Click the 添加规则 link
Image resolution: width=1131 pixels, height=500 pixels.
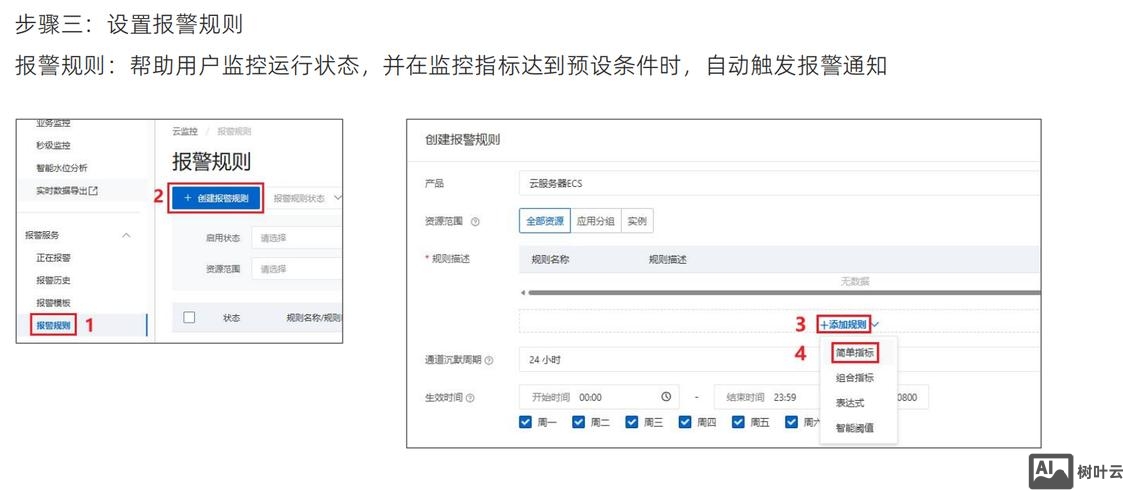(x=843, y=325)
